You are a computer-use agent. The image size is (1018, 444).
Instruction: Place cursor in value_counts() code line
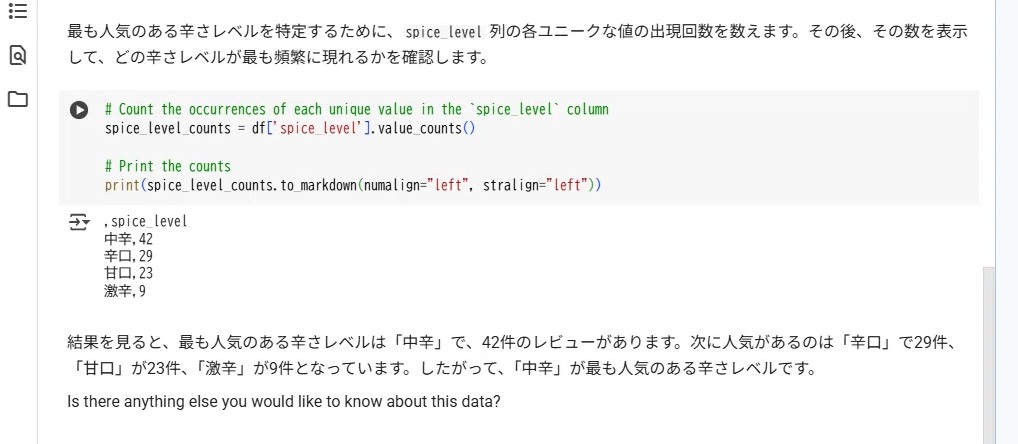pyautogui.click(x=290, y=129)
